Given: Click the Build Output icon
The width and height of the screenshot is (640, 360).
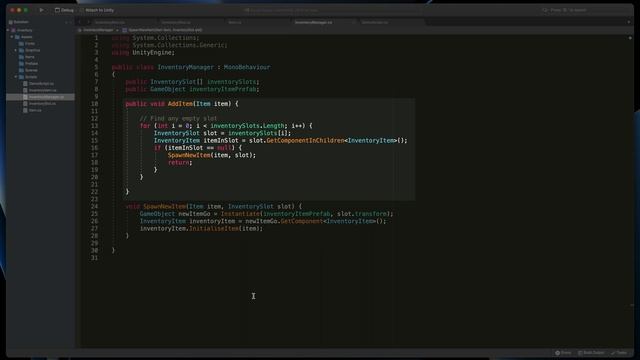Looking at the screenshot, I should pos(580,353).
